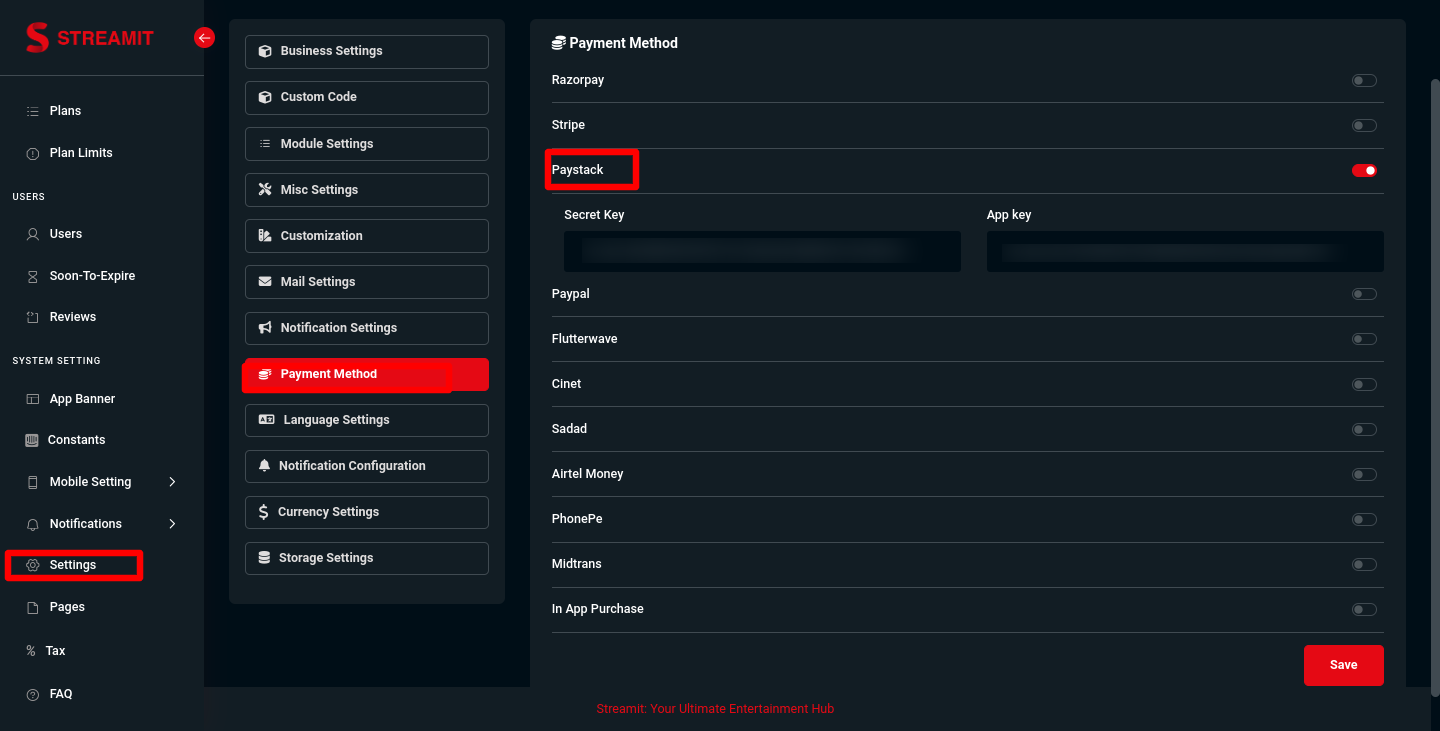Enable the Paypal toggle
Viewport: 1440px width, 731px height.
tap(1364, 294)
